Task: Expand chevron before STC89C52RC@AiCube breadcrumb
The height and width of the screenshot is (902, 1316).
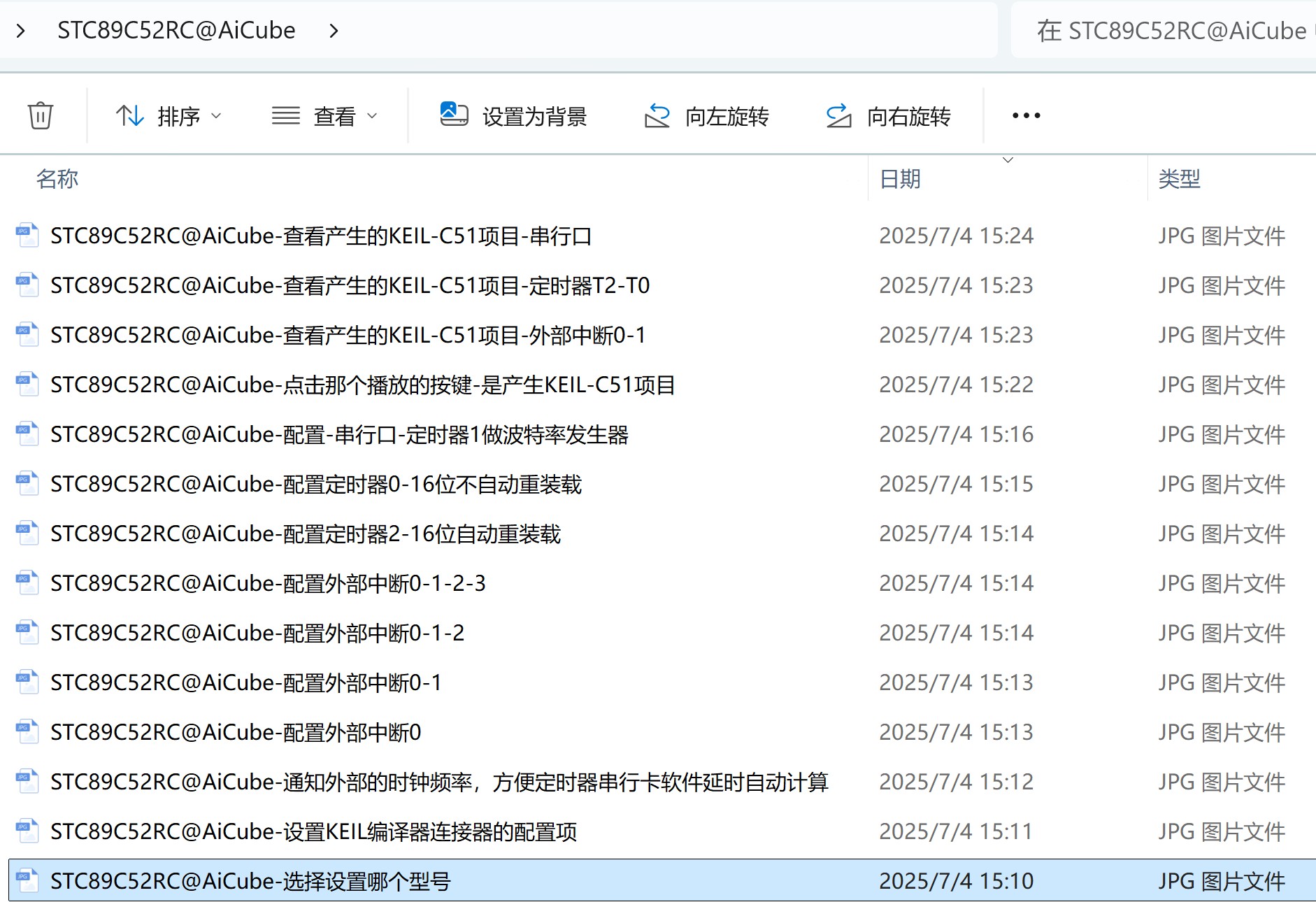Action: click(x=21, y=31)
